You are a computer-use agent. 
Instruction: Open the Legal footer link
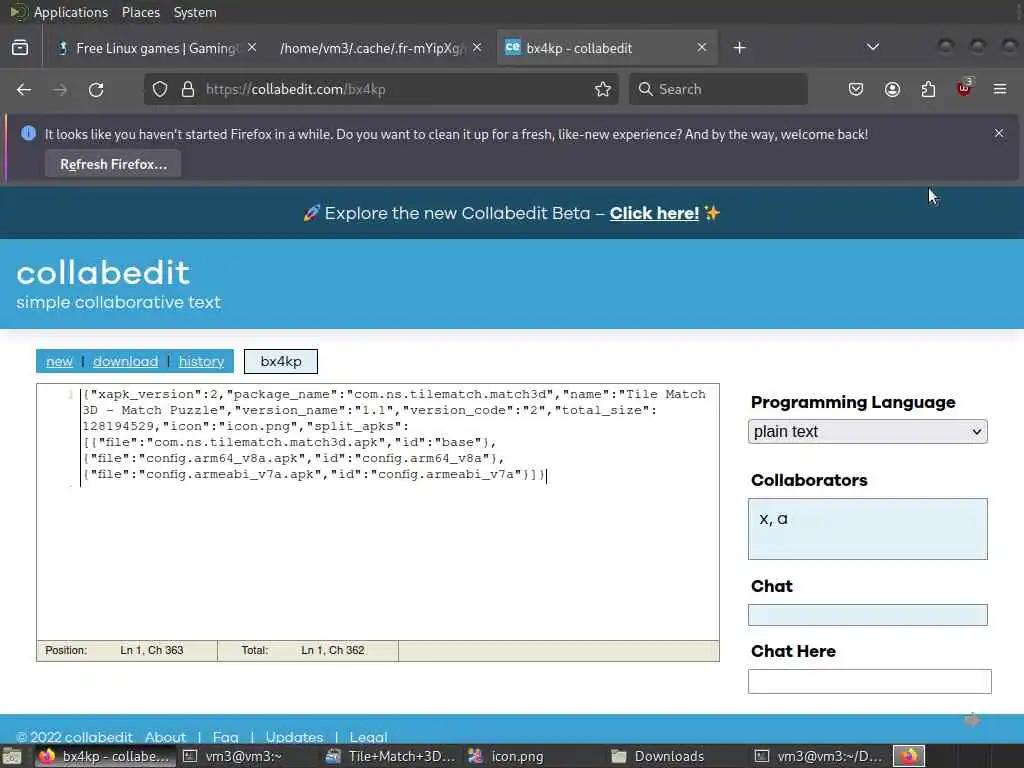click(x=368, y=737)
